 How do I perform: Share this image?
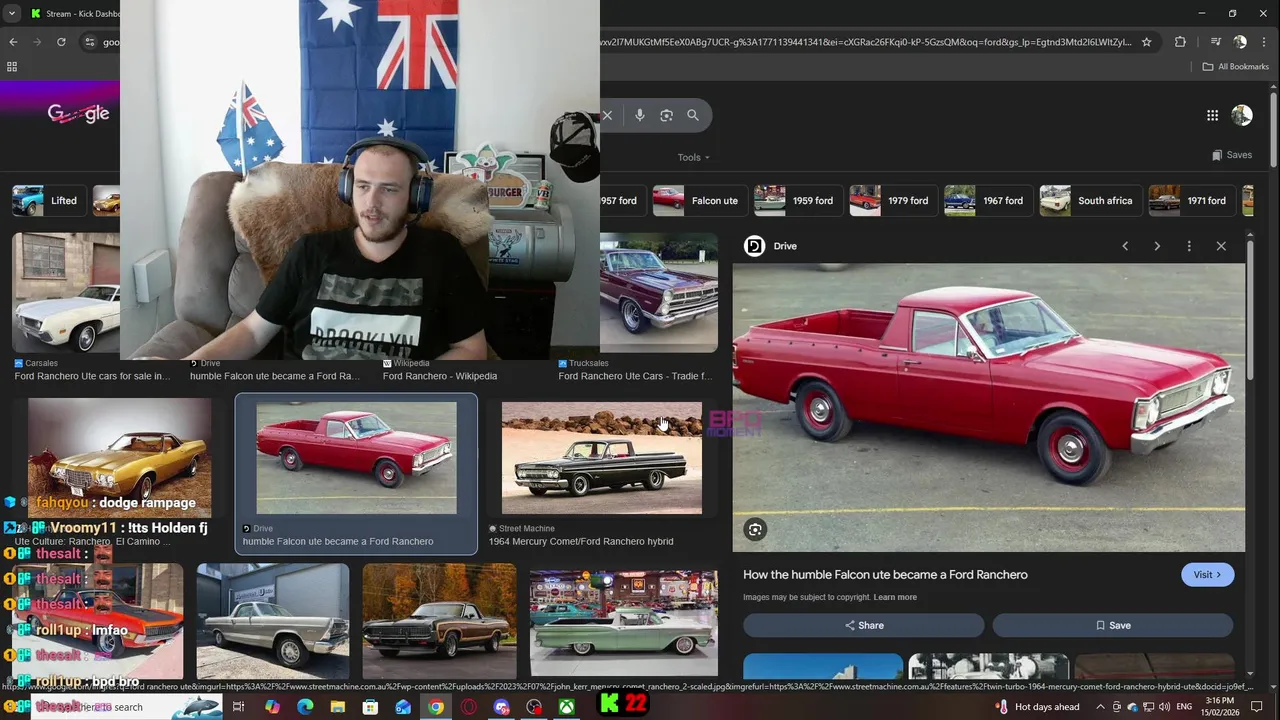click(x=864, y=625)
